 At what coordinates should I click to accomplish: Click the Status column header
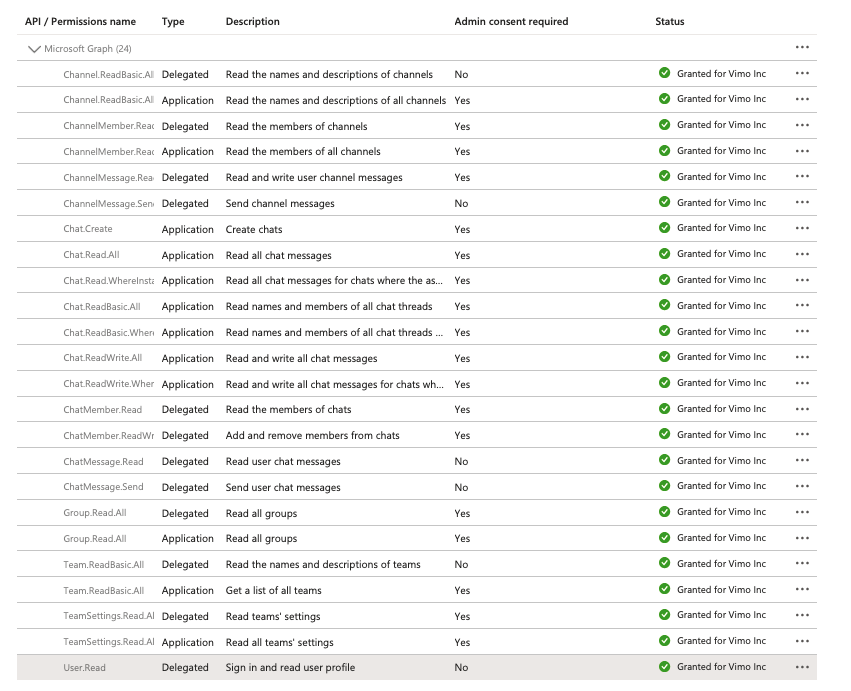pyautogui.click(x=670, y=22)
